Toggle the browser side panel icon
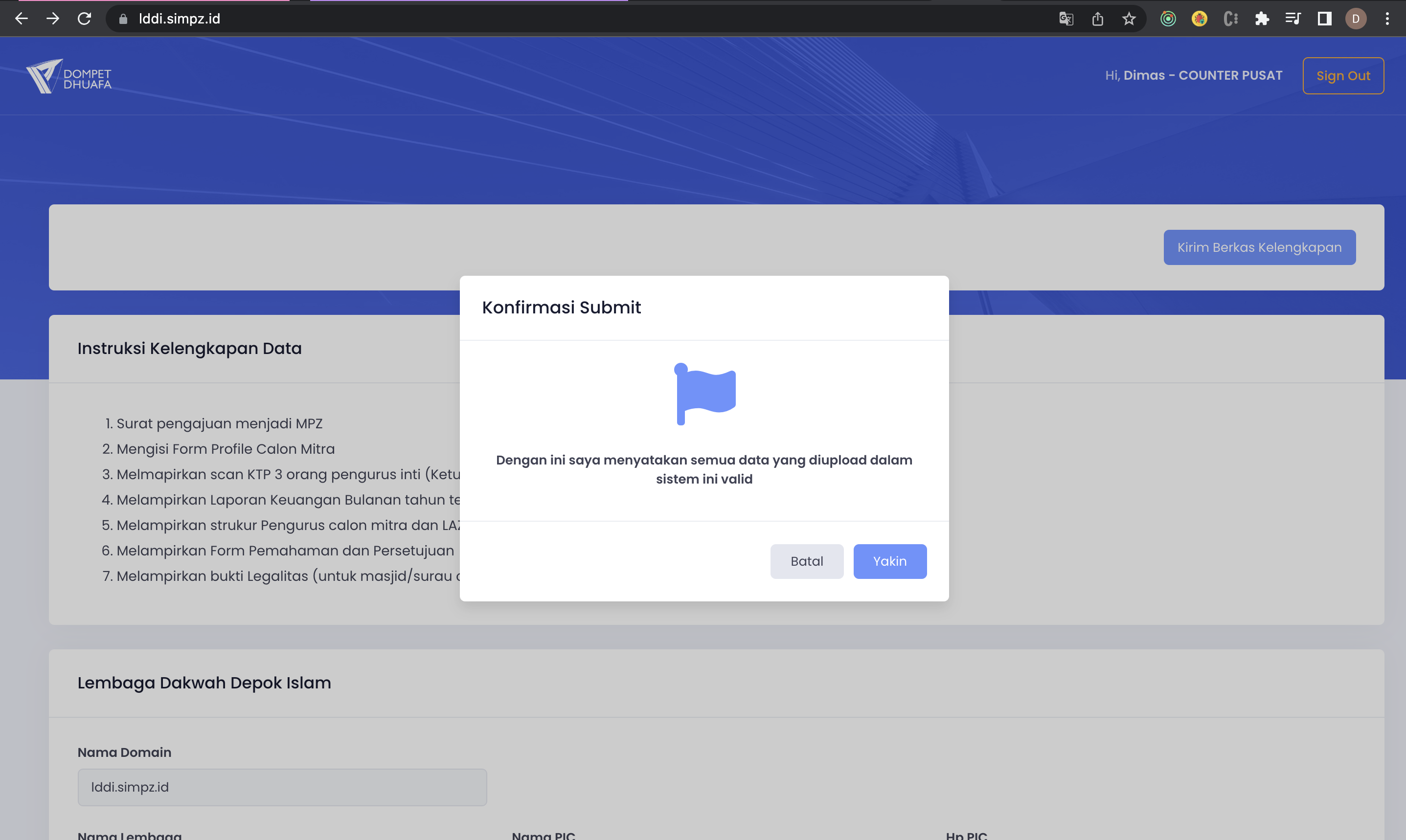The height and width of the screenshot is (840, 1406). pos(1324,19)
